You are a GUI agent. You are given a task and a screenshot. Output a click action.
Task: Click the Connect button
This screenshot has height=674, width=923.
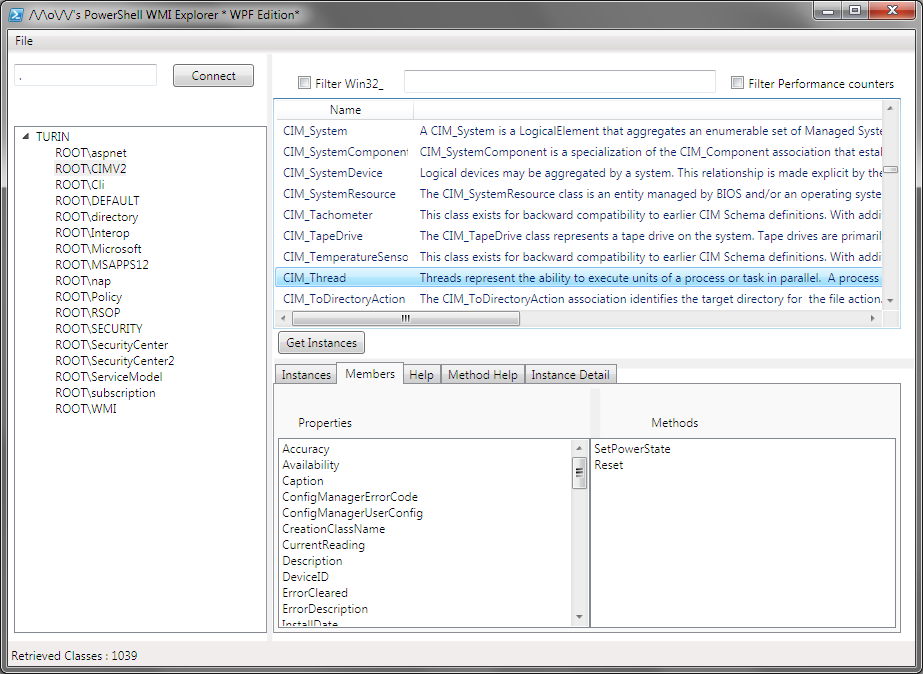tap(213, 75)
